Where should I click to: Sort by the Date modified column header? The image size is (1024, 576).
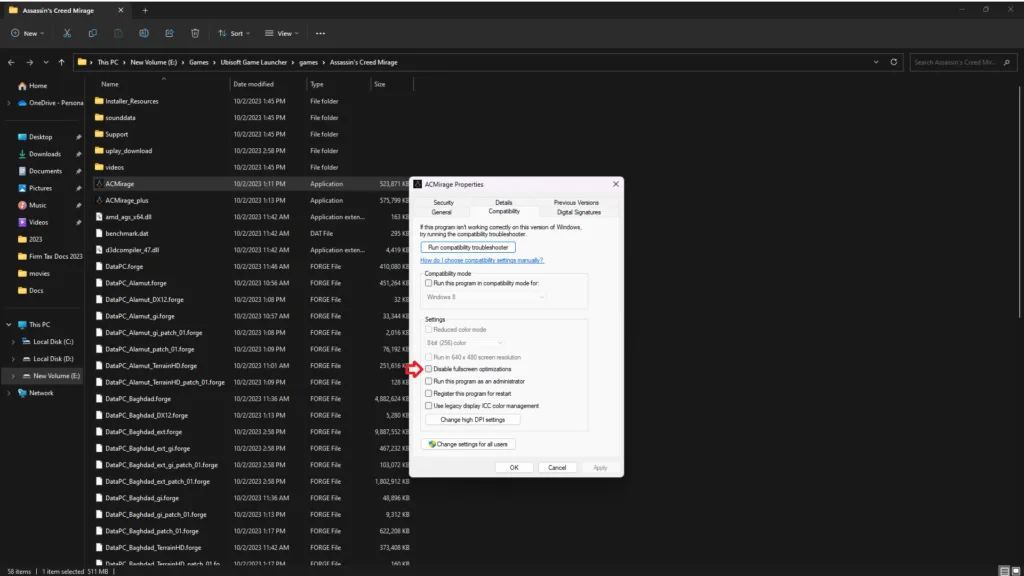(253, 84)
